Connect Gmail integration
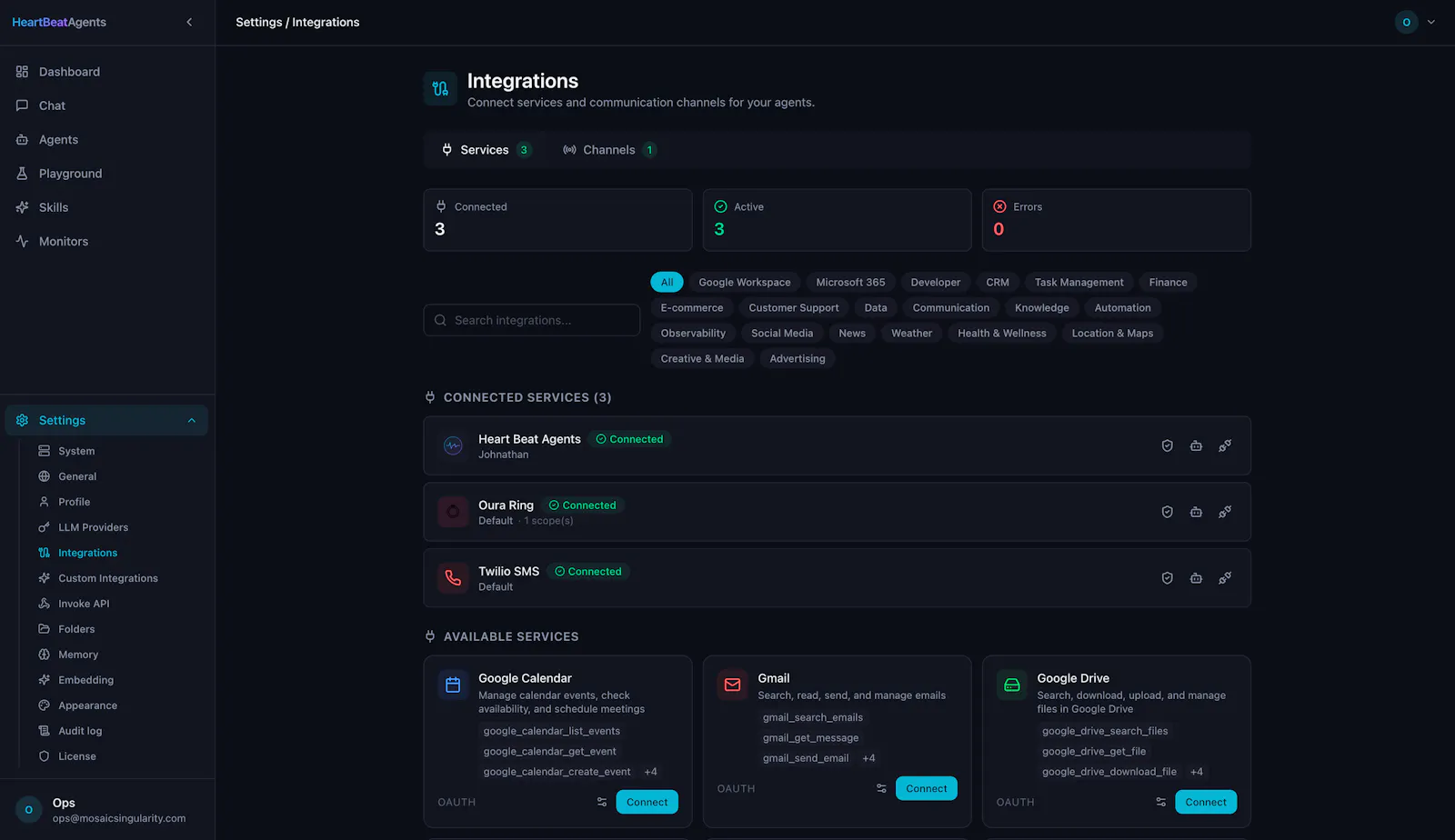This screenshot has height=840, width=1455. pyautogui.click(x=926, y=788)
